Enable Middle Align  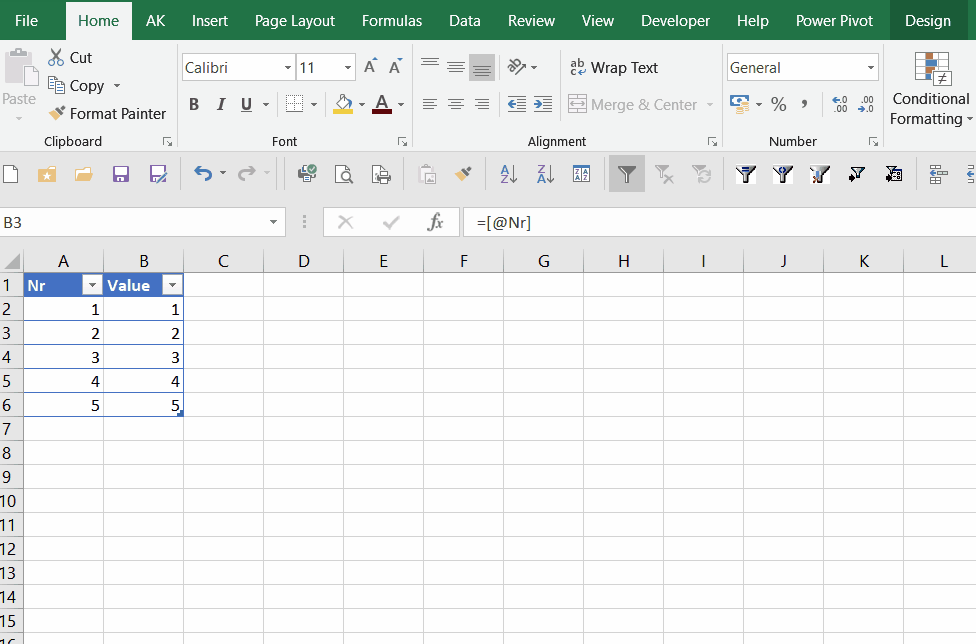[456, 67]
